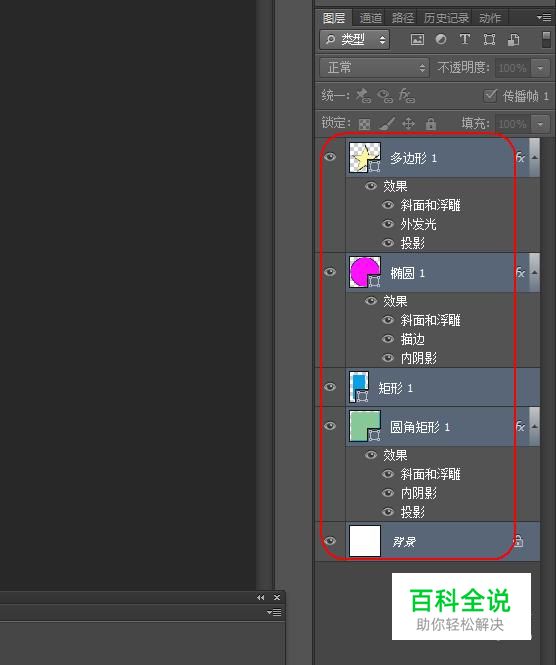Screen dimensions: 556x665
Task: Click lock icon on 背景 layer
Action: (x=518, y=541)
